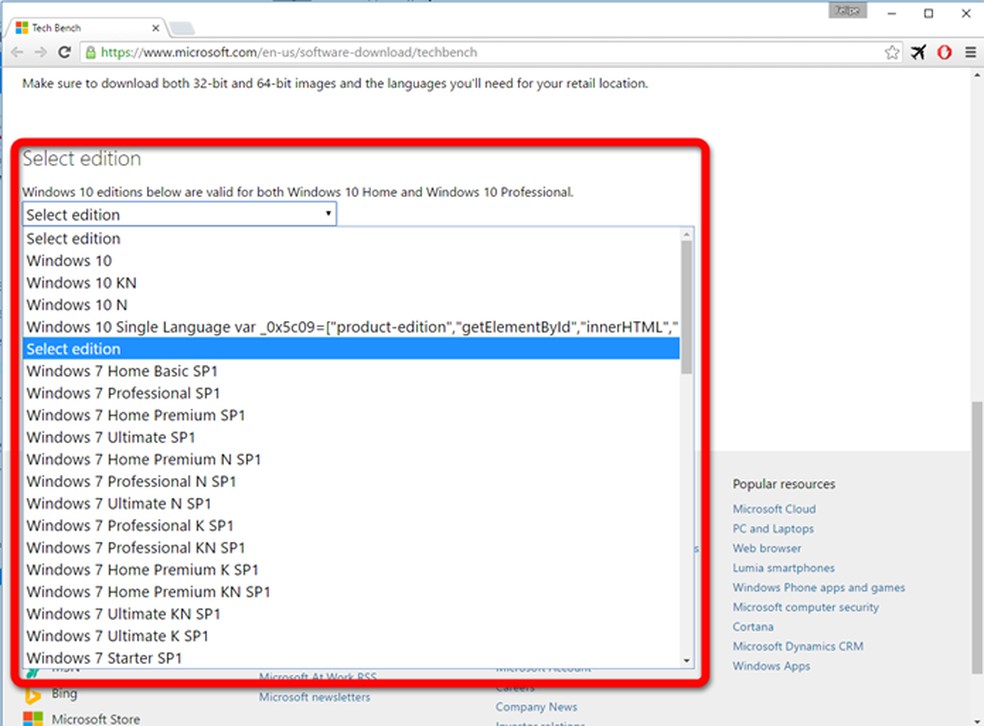Click the Microsoft Store logo icon
The height and width of the screenshot is (726, 984).
tap(33, 718)
